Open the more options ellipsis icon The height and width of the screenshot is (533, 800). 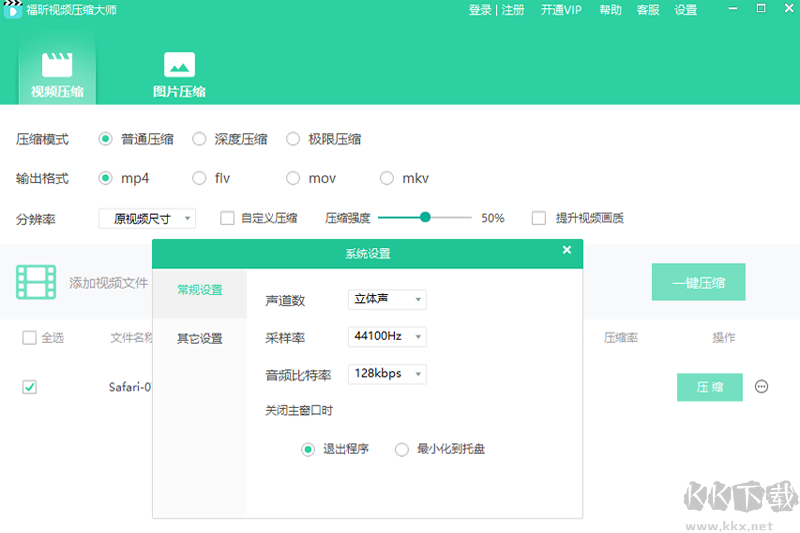pos(762,387)
